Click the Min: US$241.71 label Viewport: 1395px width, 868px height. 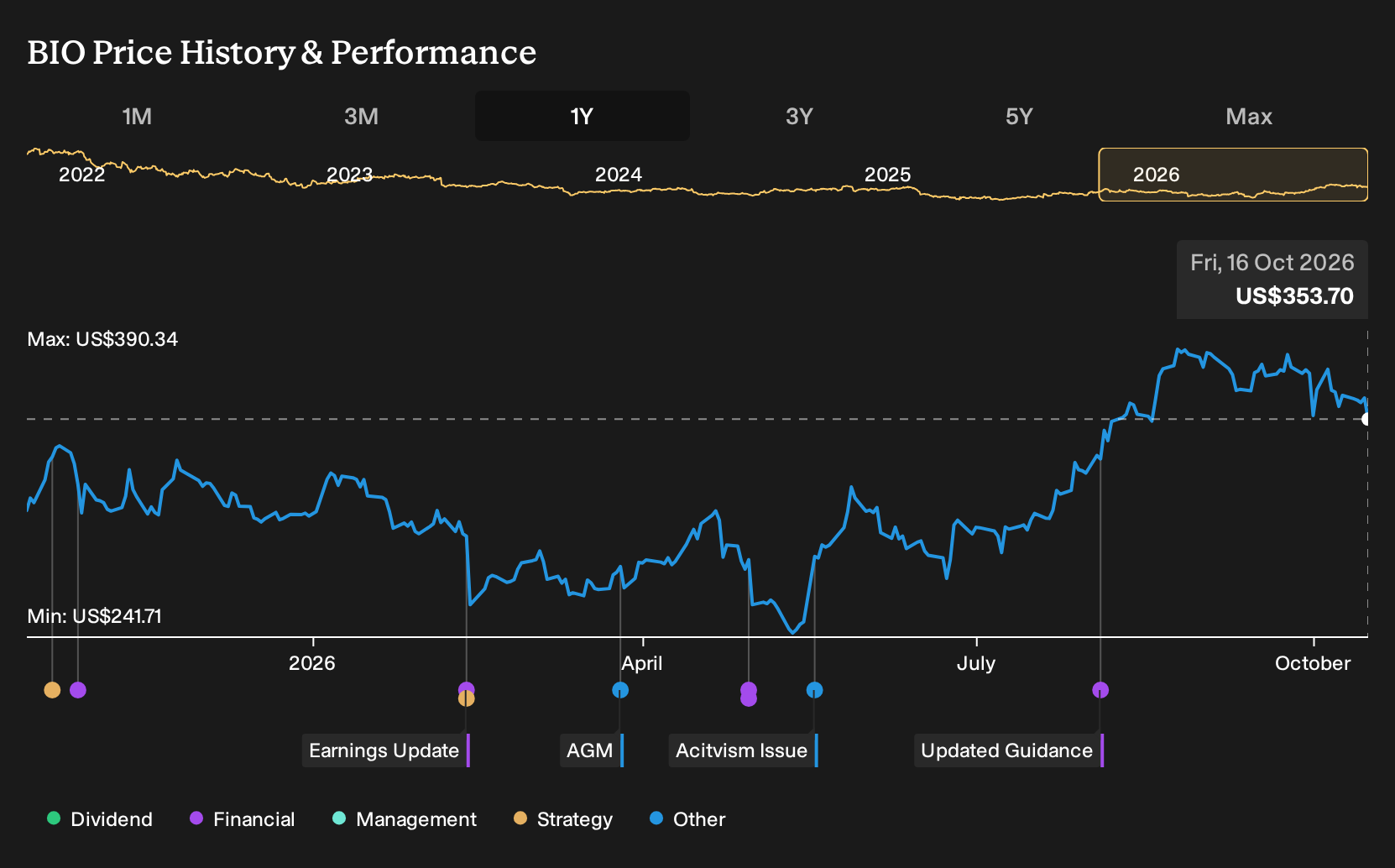coord(95,616)
